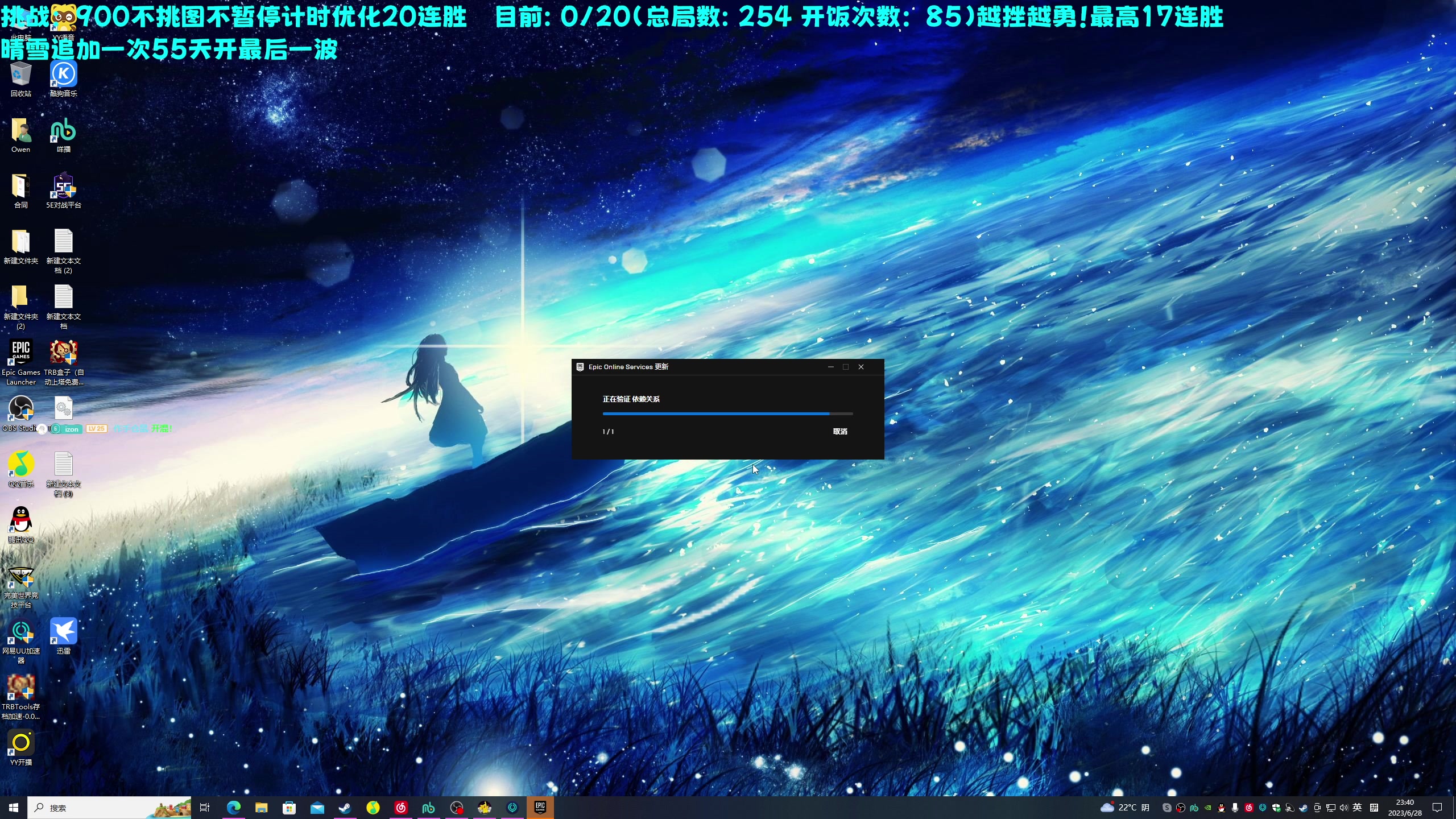The height and width of the screenshot is (819, 1456).
Task: Select the 新建文本文档 (2) file
Action: pyautogui.click(x=63, y=251)
